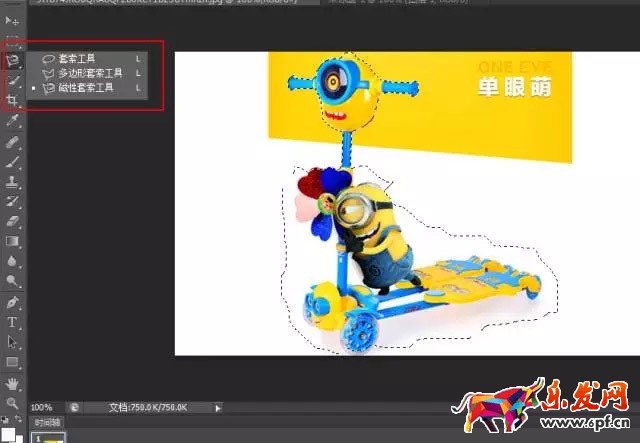The height and width of the screenshot is (443, 640).
Task: Switch to the 时间轴 timeline tab
Action: [47, 423]
